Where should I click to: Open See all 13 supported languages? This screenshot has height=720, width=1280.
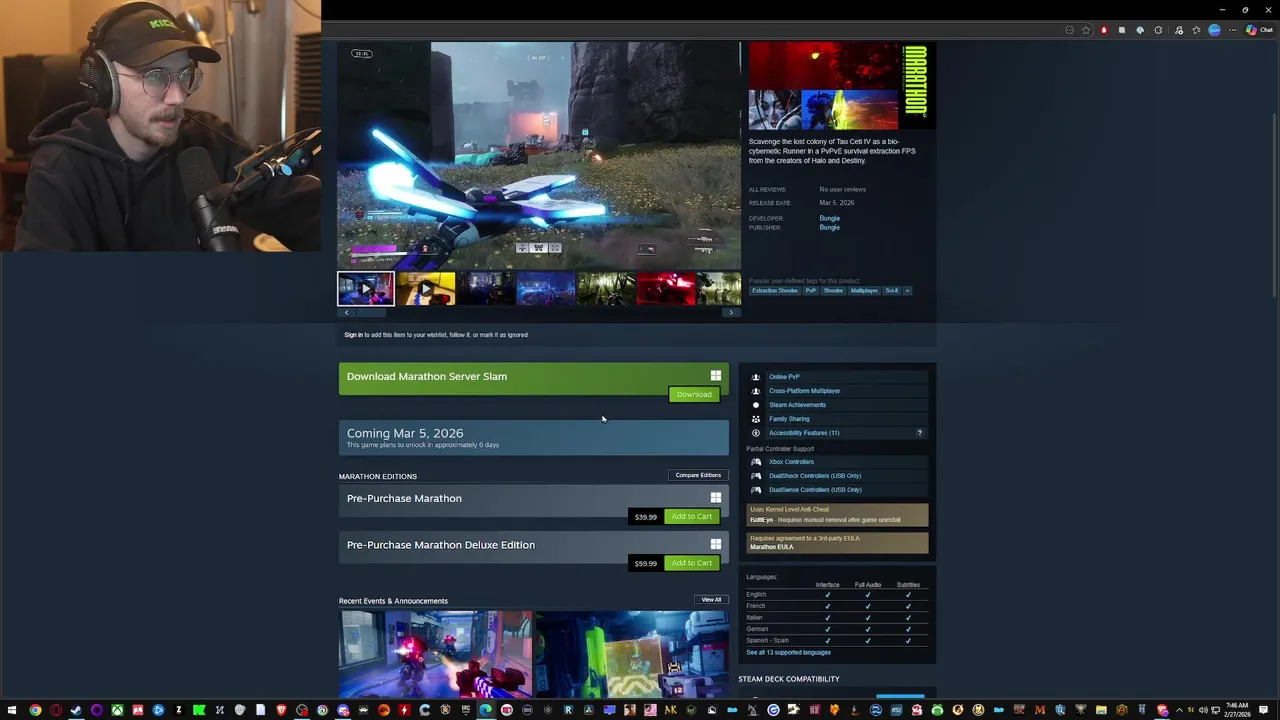point(788,652)
